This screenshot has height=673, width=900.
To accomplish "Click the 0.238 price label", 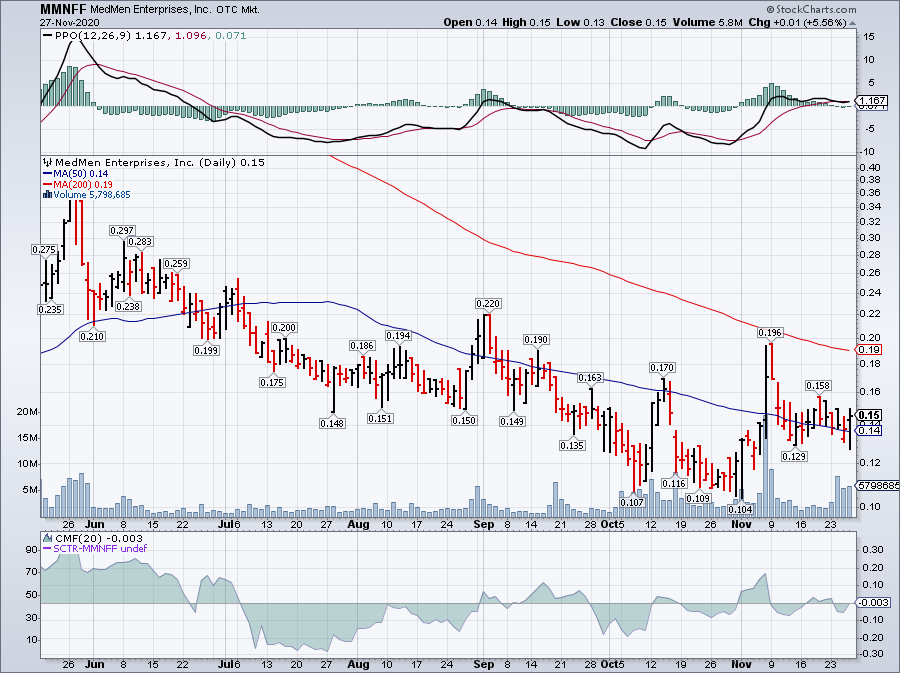I will 128,306.
